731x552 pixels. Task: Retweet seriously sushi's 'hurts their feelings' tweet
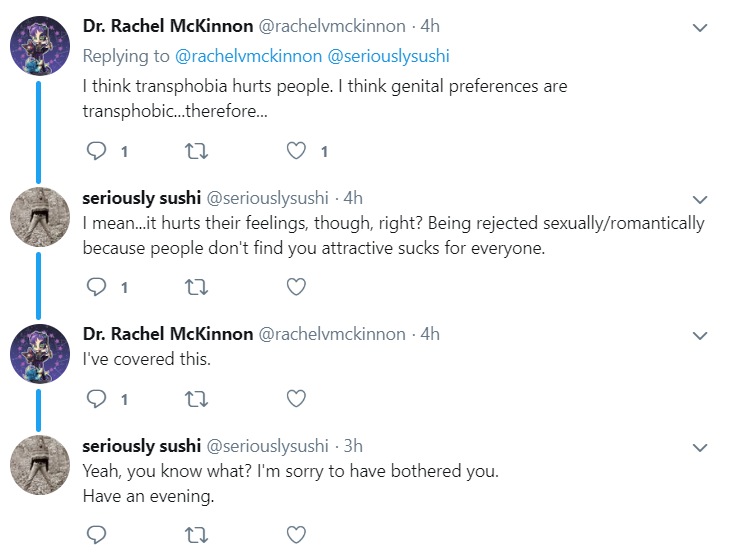[x=196, y=287]
